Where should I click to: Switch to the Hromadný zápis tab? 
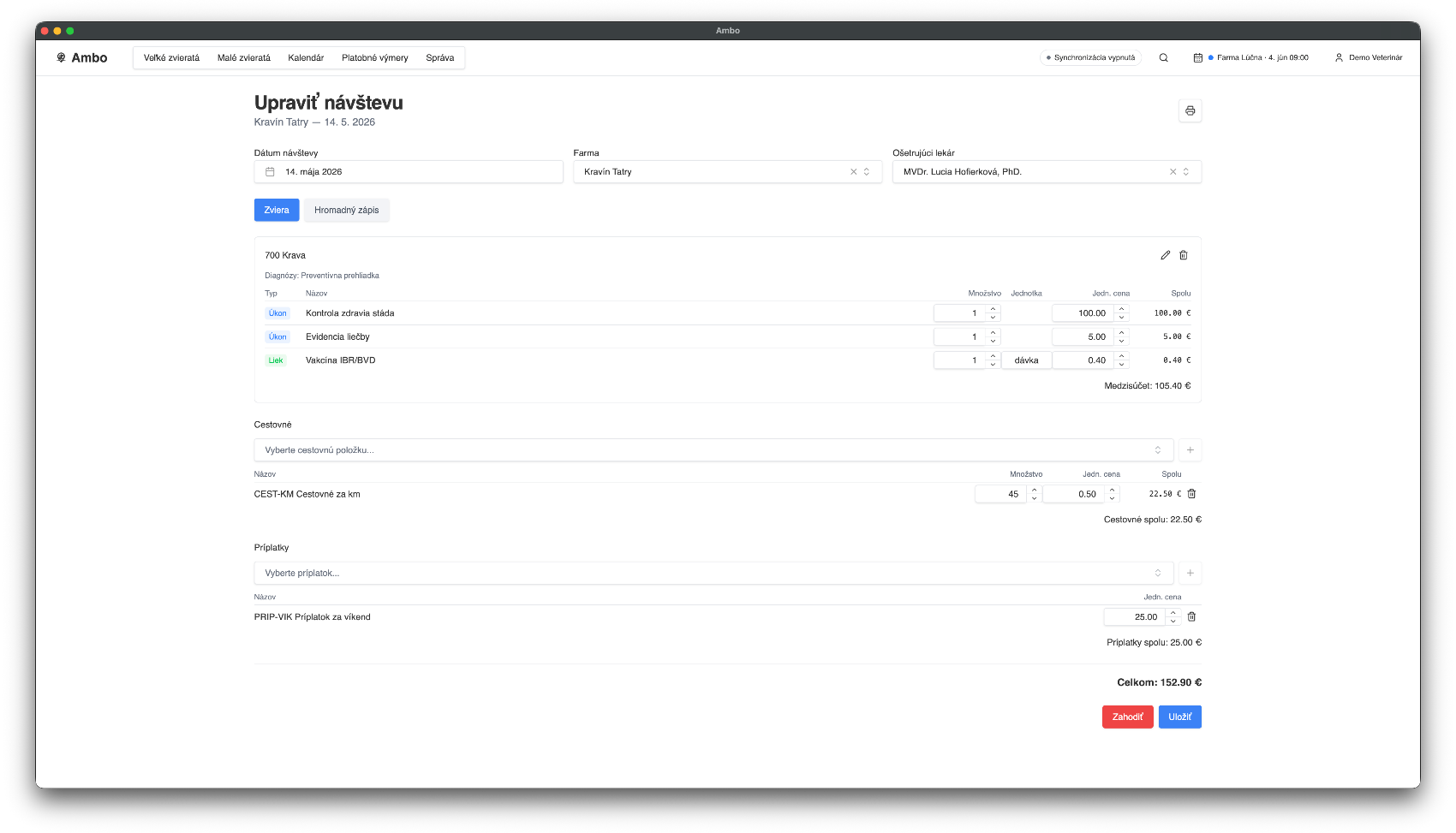(347, 210)
